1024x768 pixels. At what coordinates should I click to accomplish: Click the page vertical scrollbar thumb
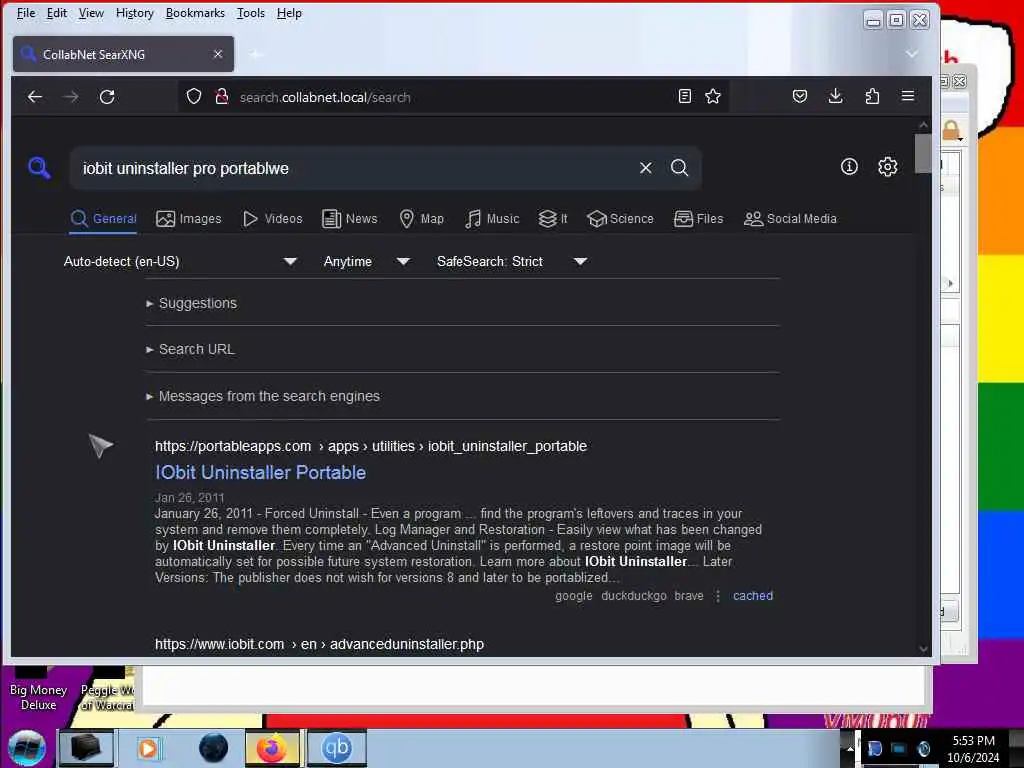pyautogui.click(x=923, y=153)
